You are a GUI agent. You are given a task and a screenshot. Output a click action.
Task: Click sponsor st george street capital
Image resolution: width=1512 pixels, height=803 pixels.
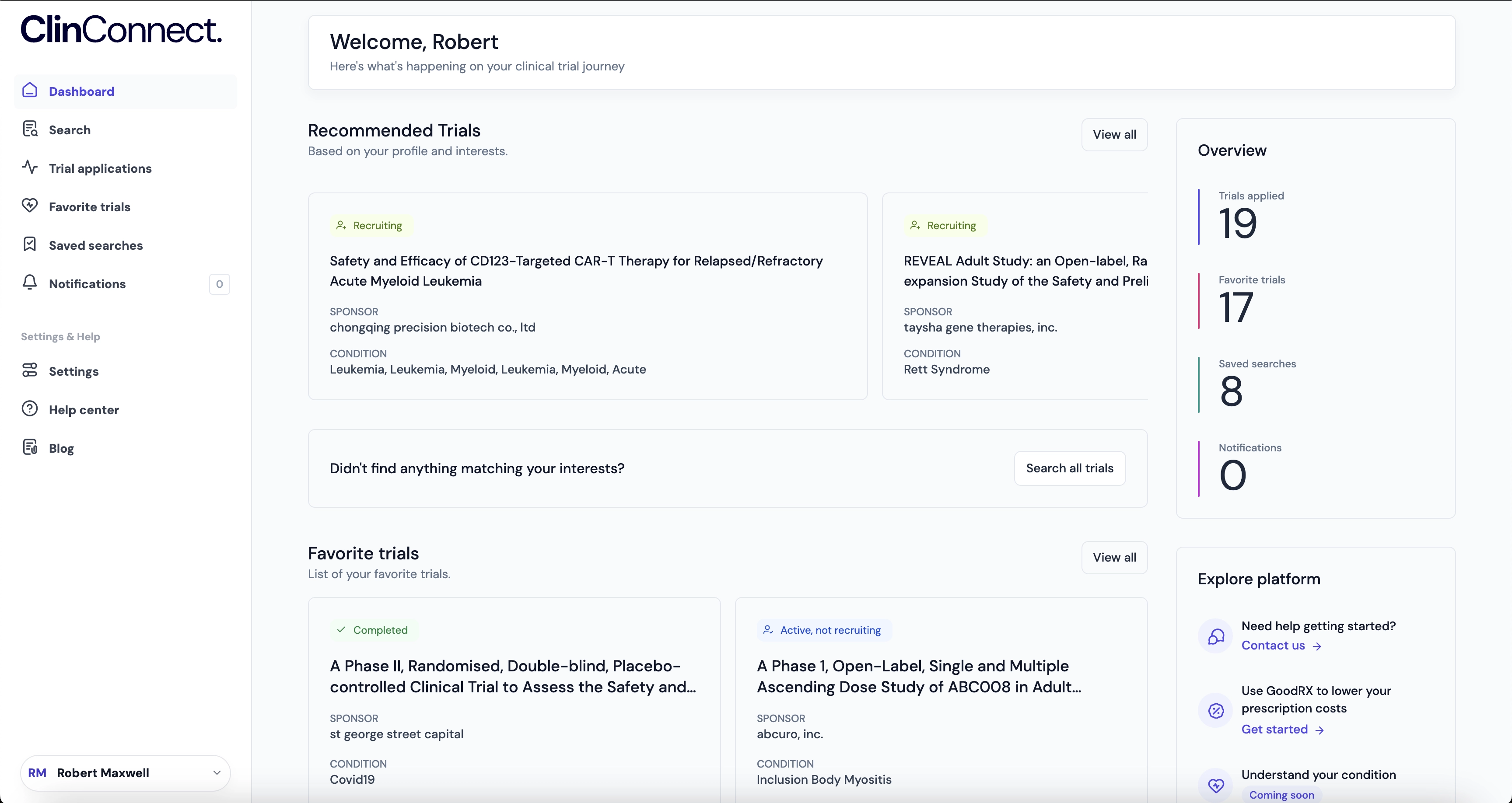pos(397,734)
